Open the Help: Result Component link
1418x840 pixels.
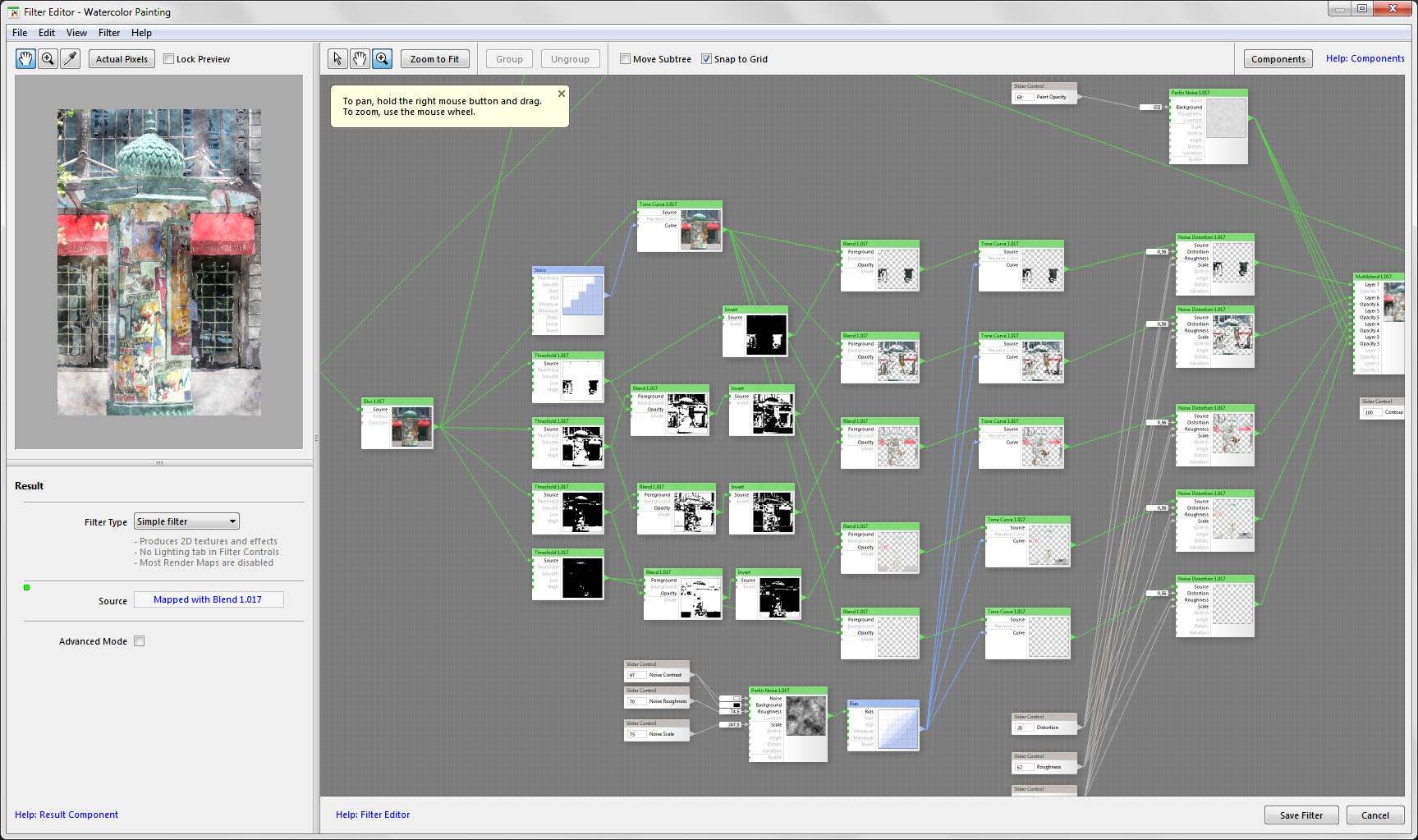pyautogui.click(x=67, y=815)
